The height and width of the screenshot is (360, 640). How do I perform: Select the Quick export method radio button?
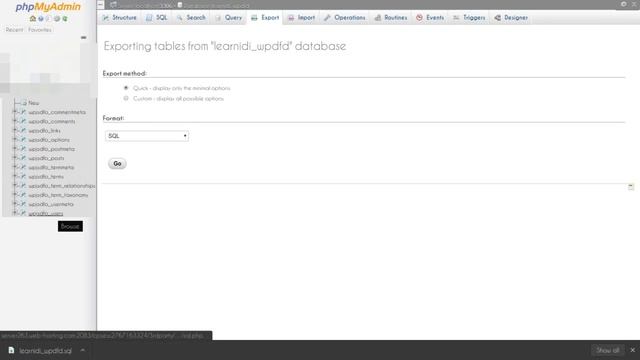coord(126,88)
